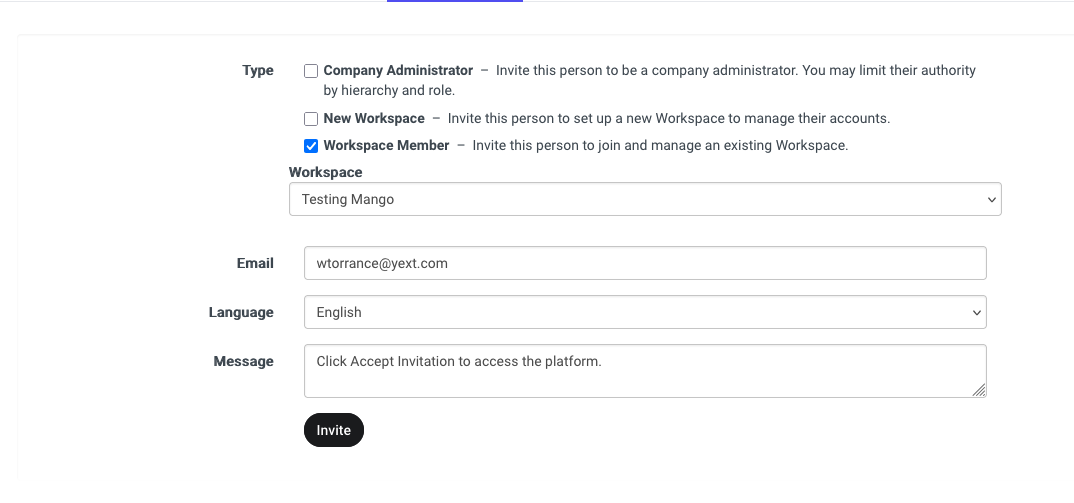Click the chevron arrow of the Workspace select
Screen dimensions: 1074x503
click(x=991, y=200)
